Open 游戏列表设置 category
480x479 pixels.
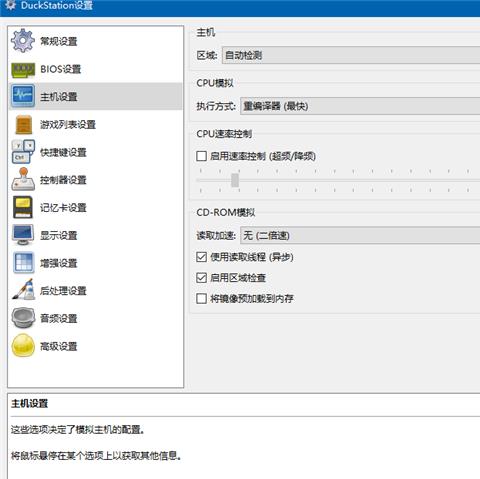(95, 124)
